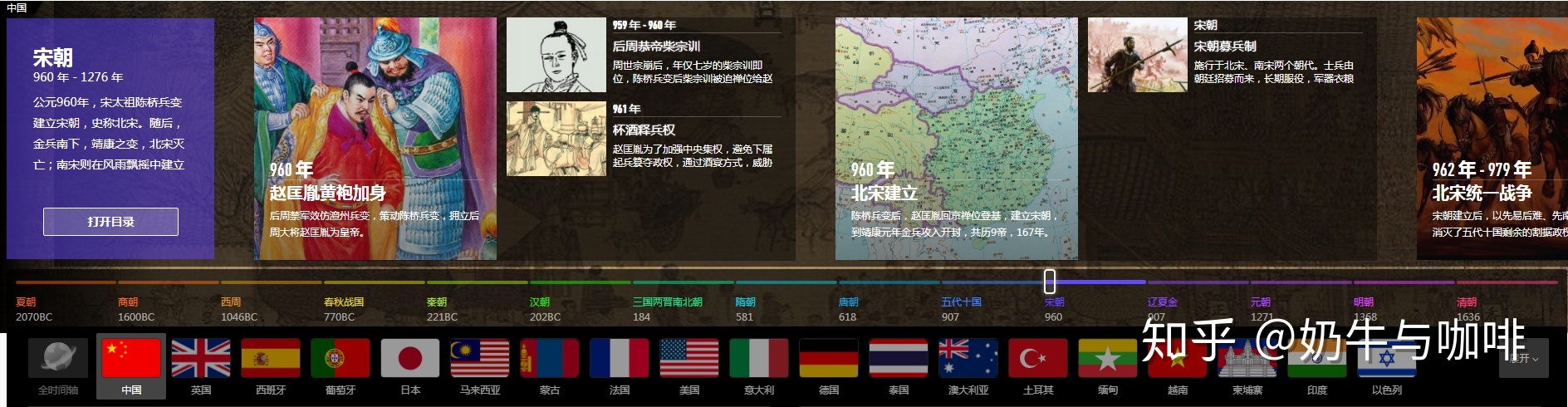Expand the country list with 展开

(x=1523, y=358)
